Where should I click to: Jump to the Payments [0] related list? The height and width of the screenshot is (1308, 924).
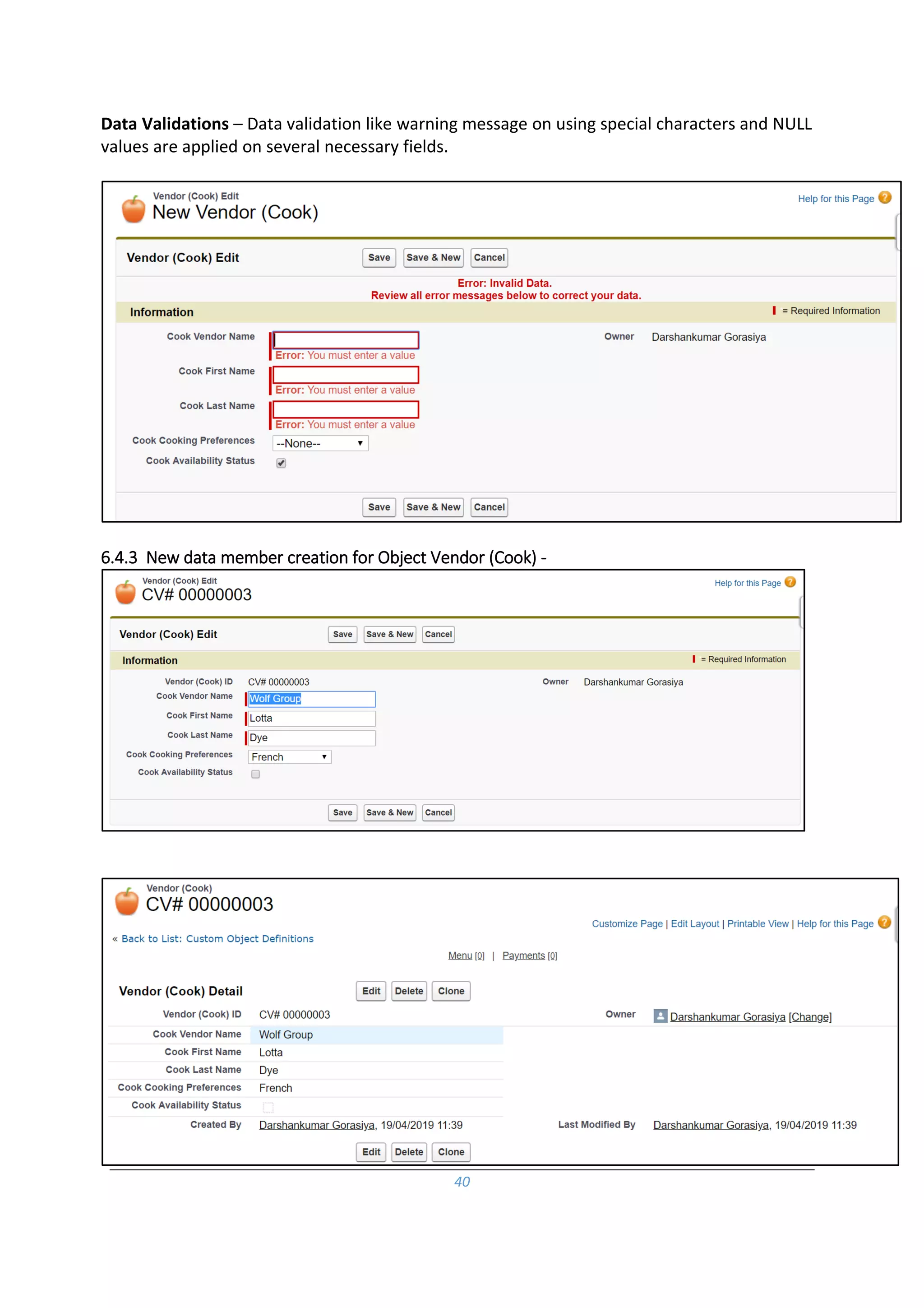pos(530,955)
